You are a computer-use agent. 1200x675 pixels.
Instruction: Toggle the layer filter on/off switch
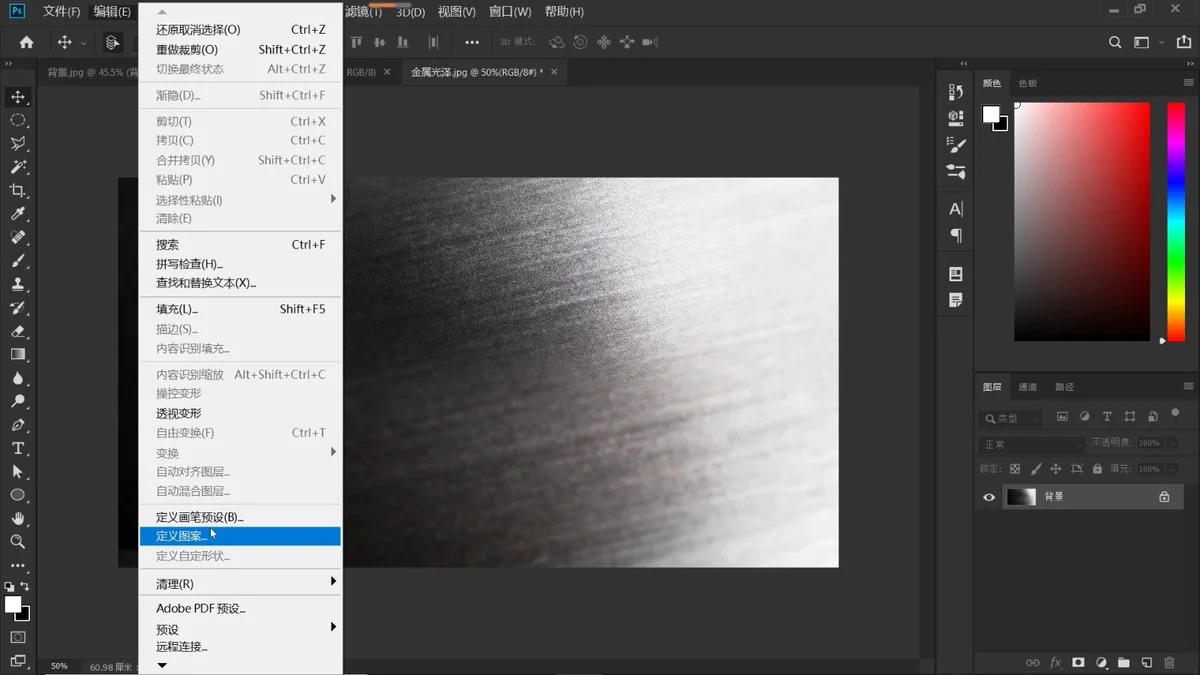[x=1175, y=414]
